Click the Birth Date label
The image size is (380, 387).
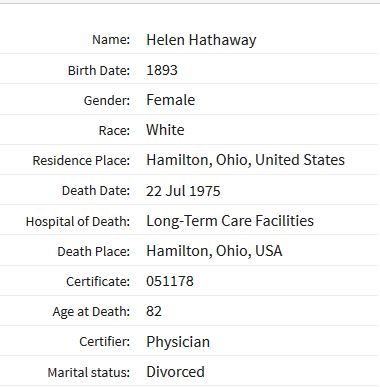99,70
